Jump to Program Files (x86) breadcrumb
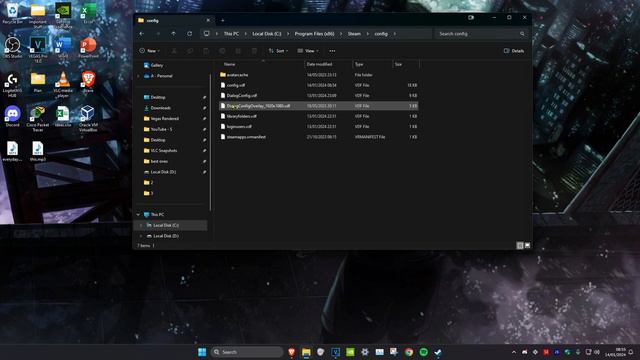 coord(314,34)
